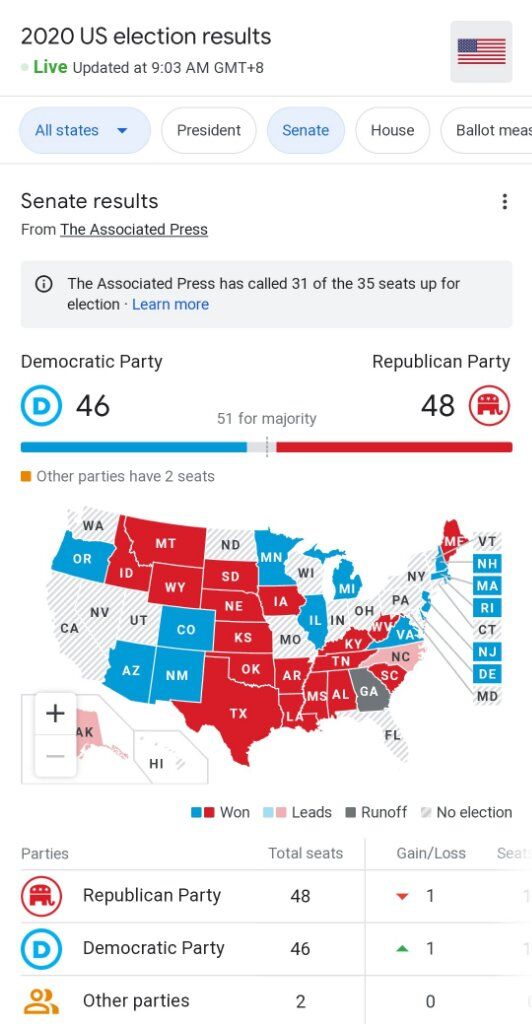
Task: Open The Associated Press link
Action: pos(134,230)
